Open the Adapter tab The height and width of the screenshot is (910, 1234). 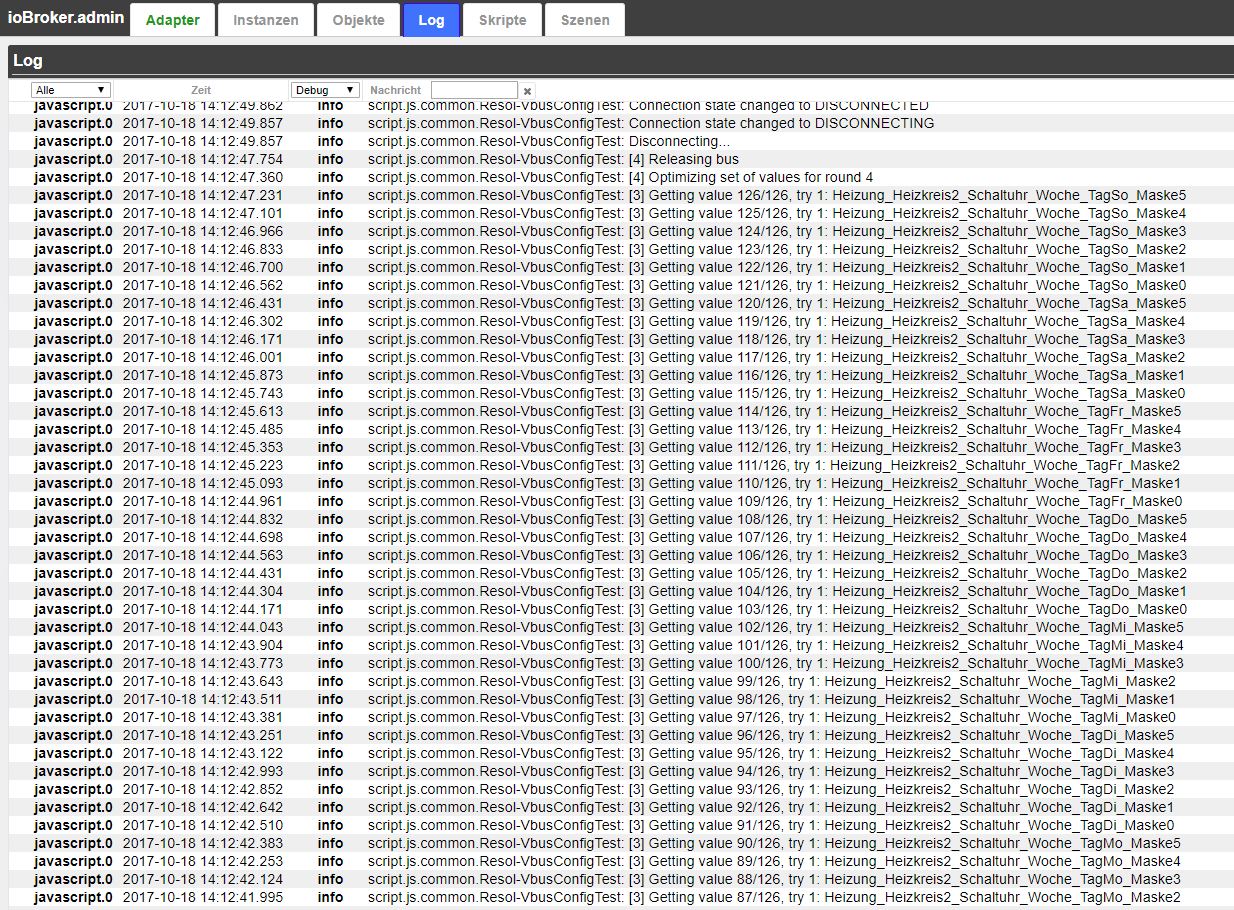point(172,20)
